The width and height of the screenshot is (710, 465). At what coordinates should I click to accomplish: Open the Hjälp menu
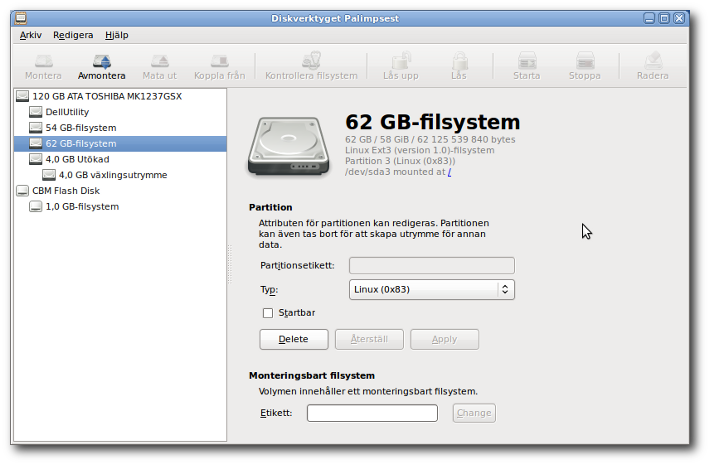click(117, 35)
